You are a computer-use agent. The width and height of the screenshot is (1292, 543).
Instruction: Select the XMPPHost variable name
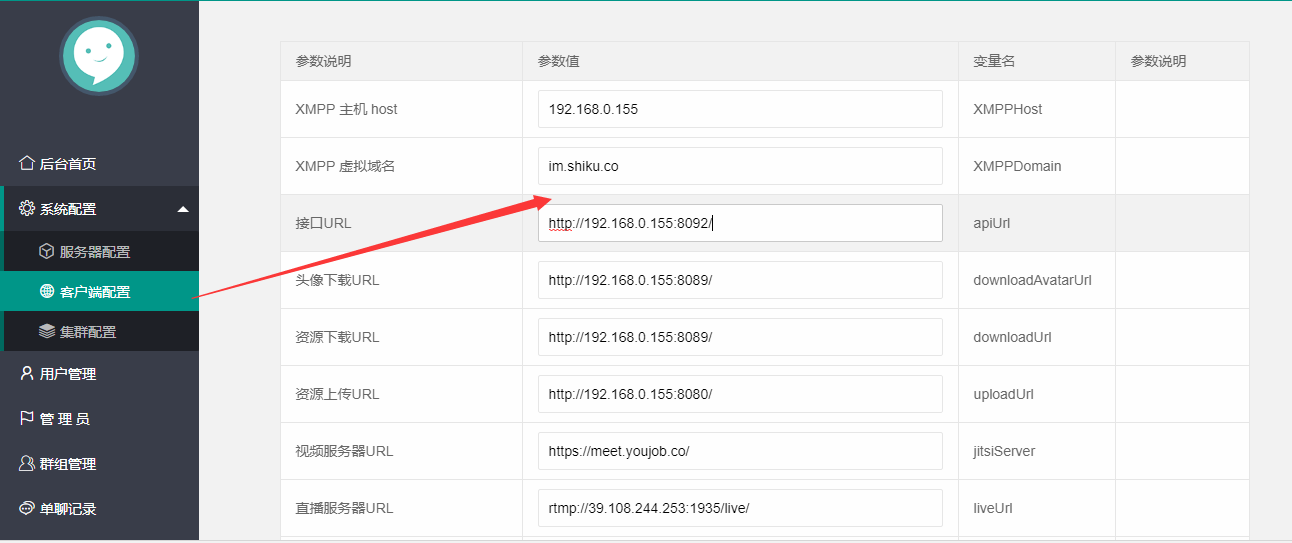1008,109
